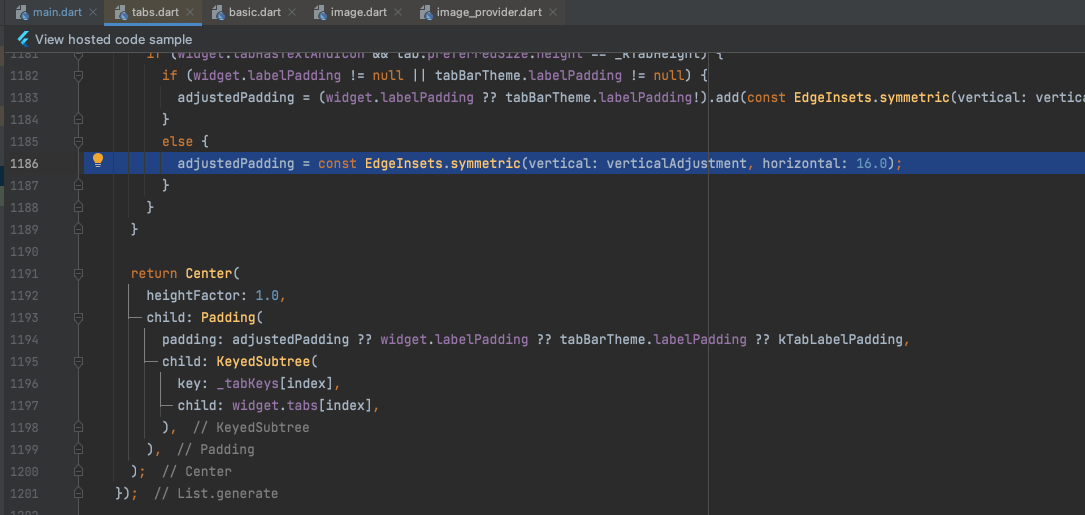Click the const keyword on line 1186
The height and width of the screenshot is (515, 1085).
[x=338, y=163]
